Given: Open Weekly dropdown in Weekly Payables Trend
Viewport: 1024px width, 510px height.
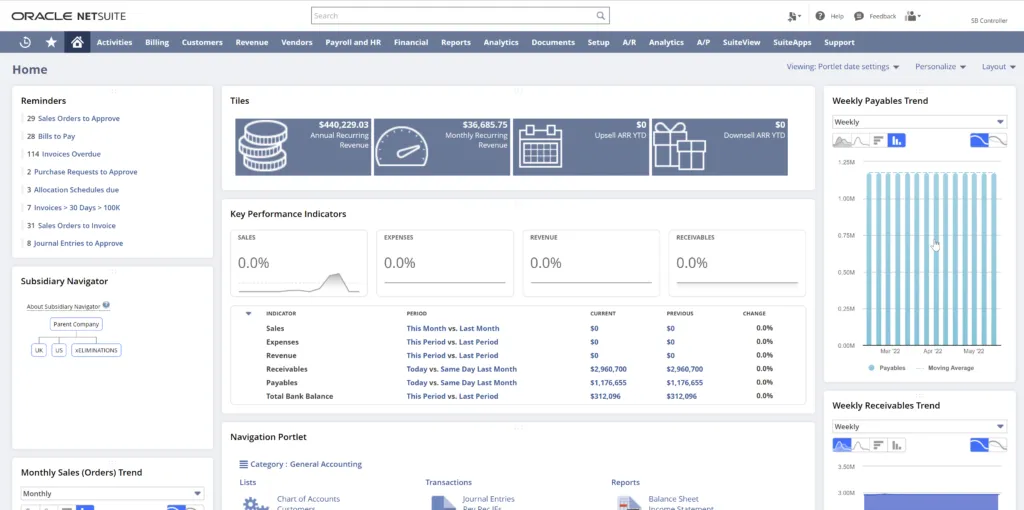Looking at the screenshot, I should click(x=919, y=122).
